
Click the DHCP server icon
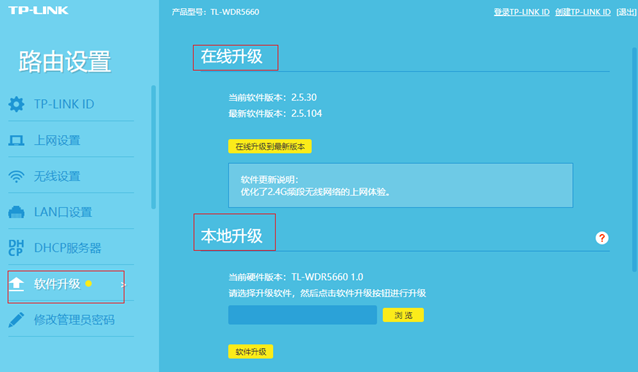point(16,248)
